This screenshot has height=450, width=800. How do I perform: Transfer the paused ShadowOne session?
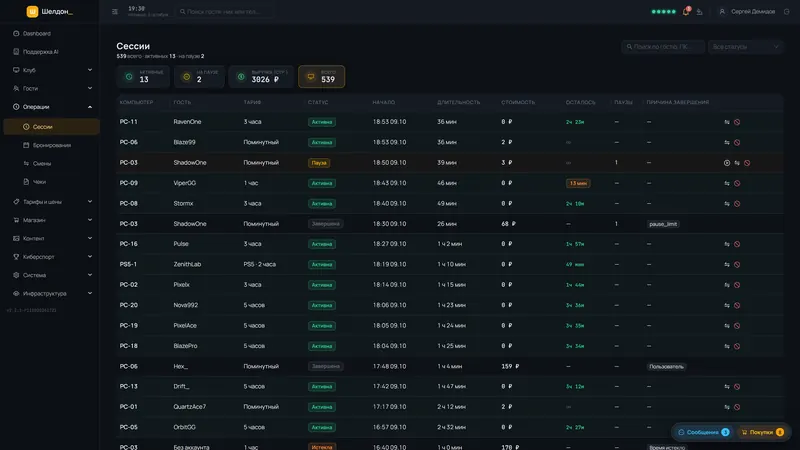tap(737, 163)
